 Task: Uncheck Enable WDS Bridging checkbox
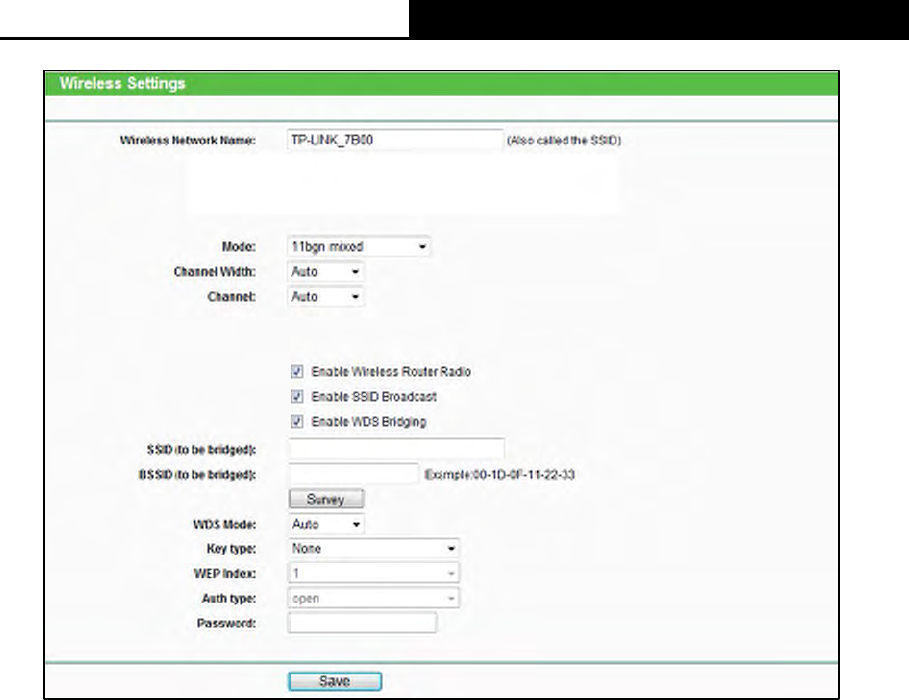pos(297,422)
